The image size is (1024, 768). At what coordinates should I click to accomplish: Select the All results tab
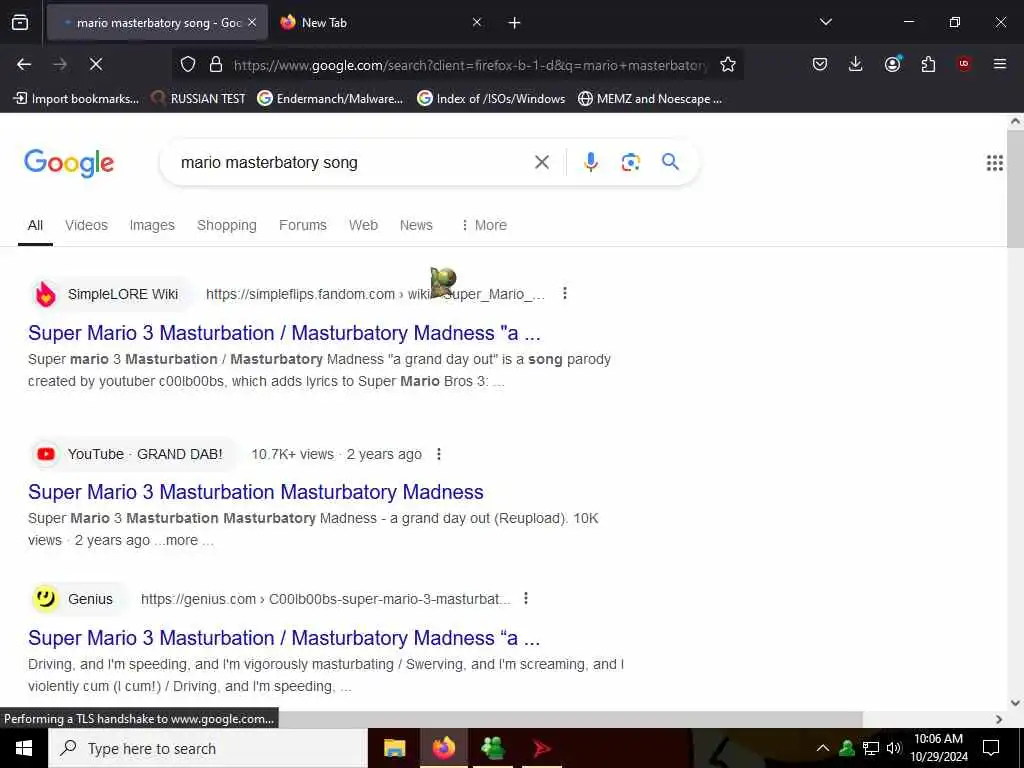pyautogui.click(x=35, y=225)
